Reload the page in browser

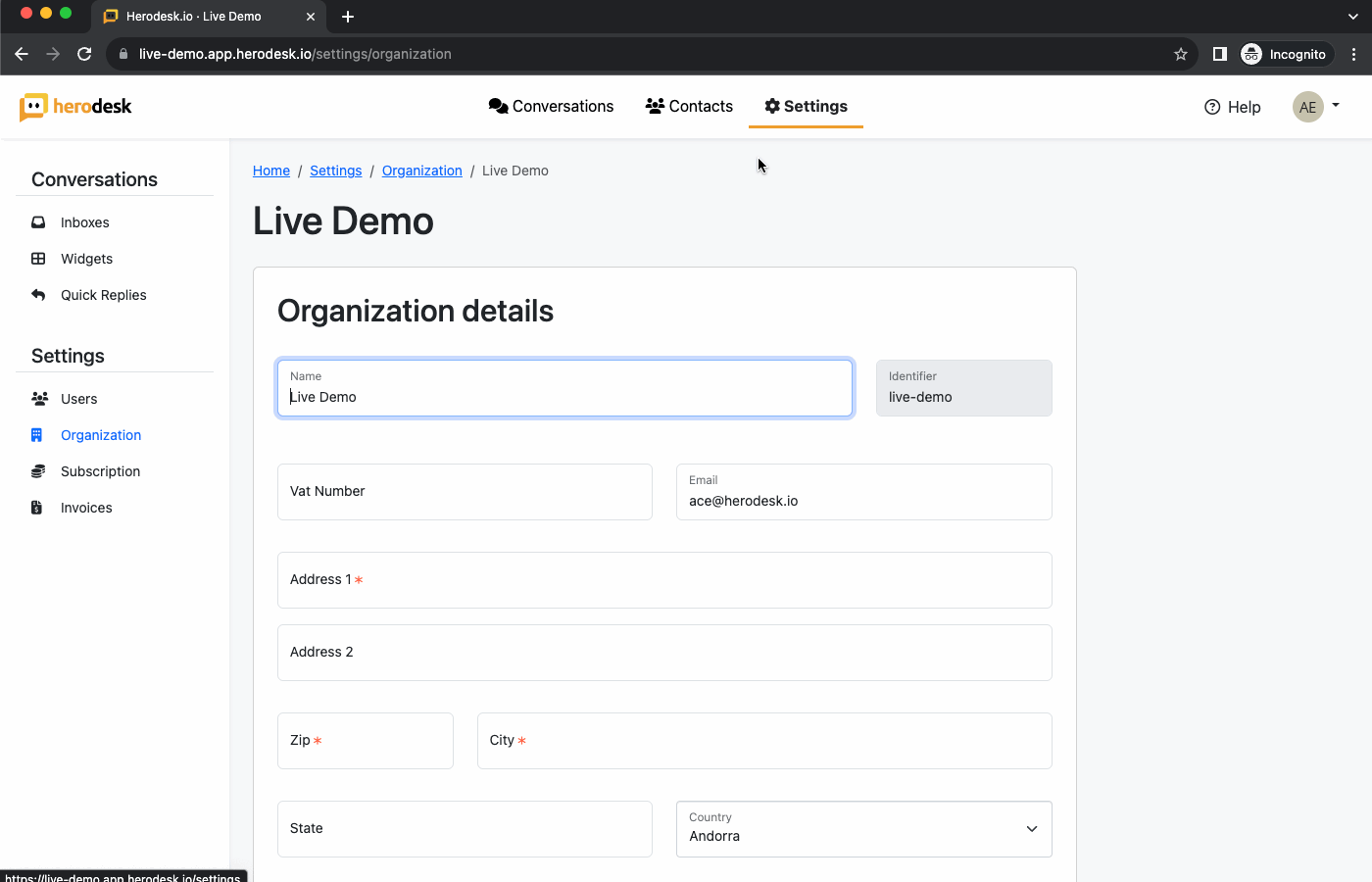84,54
